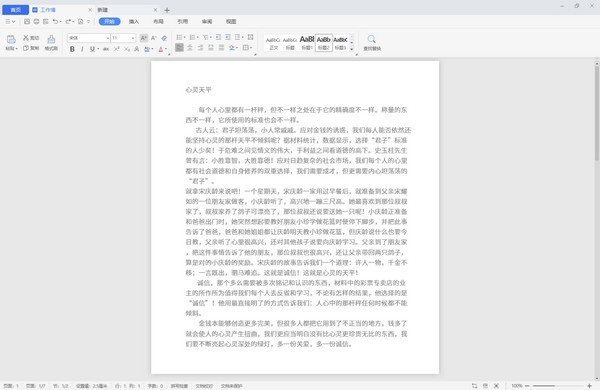Open the 视图 ribbon tab

(x=231, y=21)
